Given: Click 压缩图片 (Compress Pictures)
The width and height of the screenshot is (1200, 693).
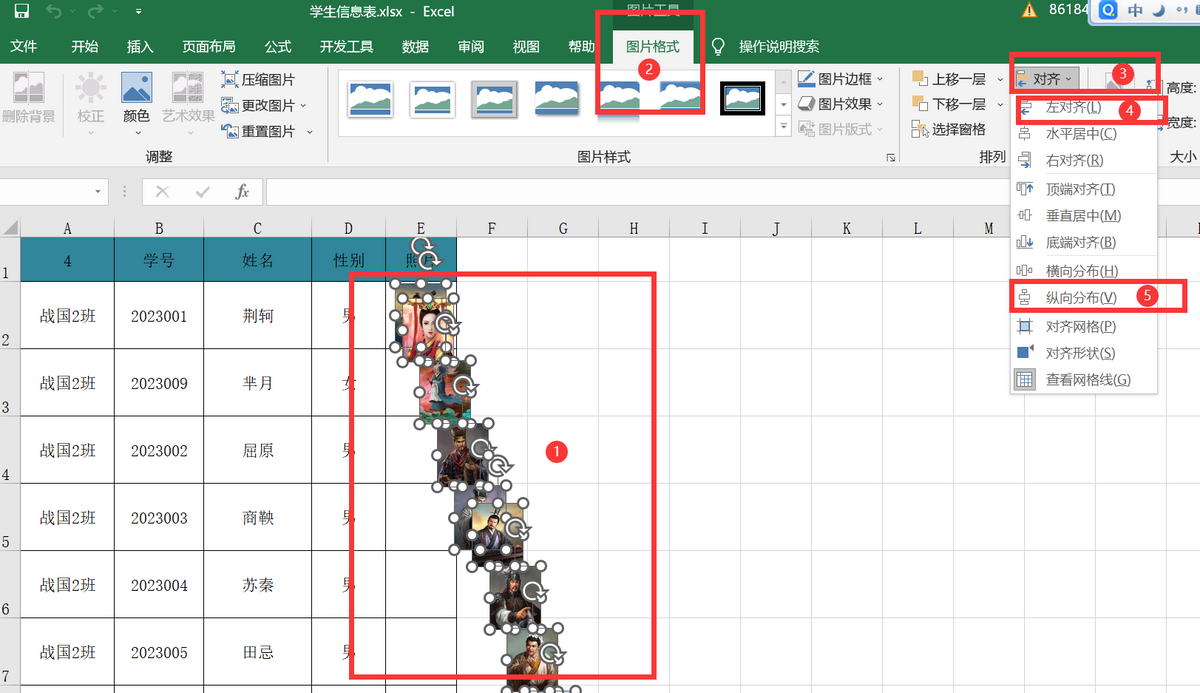Looking at the screenshot, I should (259, 79).
